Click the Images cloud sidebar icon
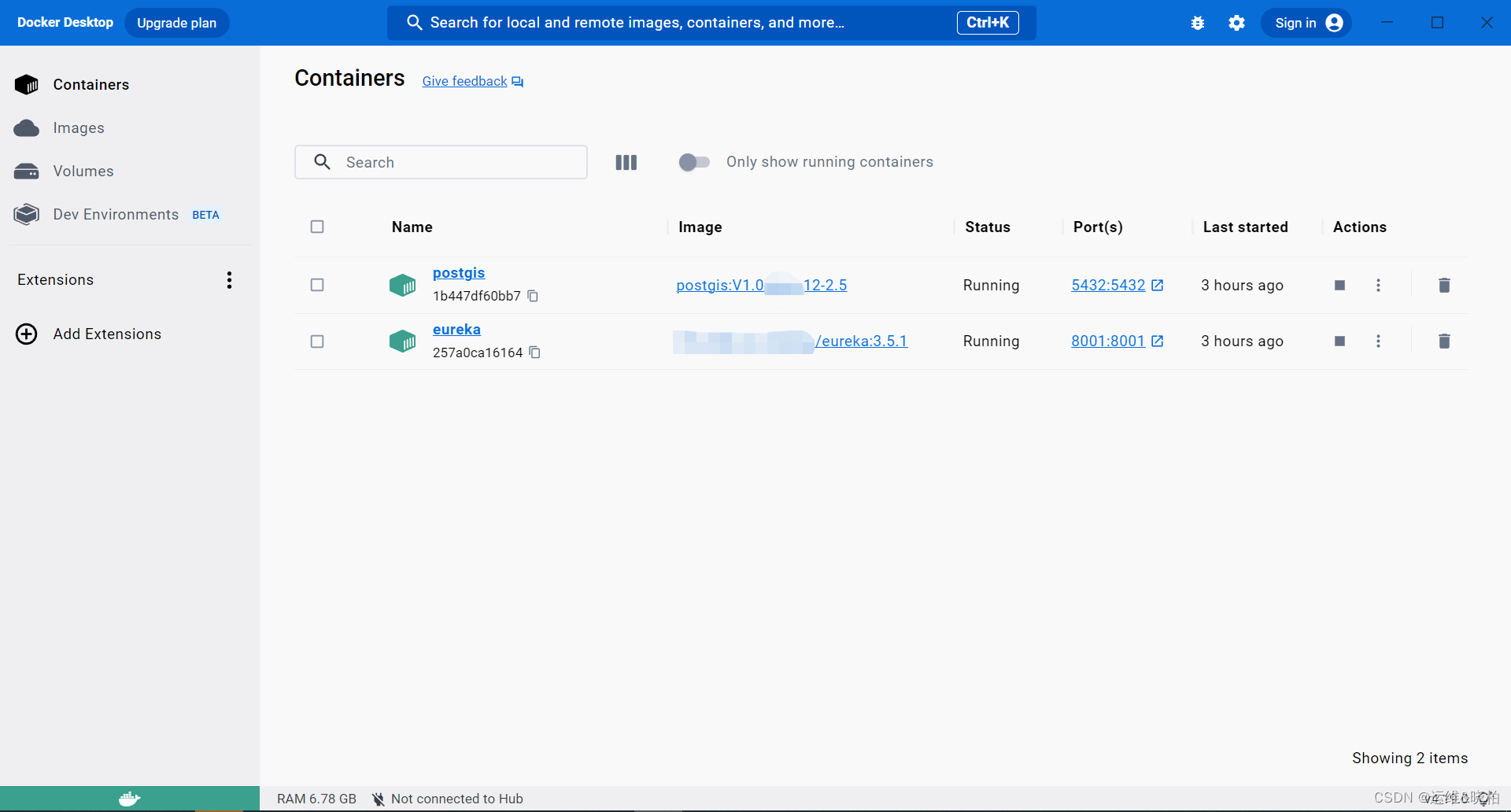The image size is (1511, 812). (27, 127)
